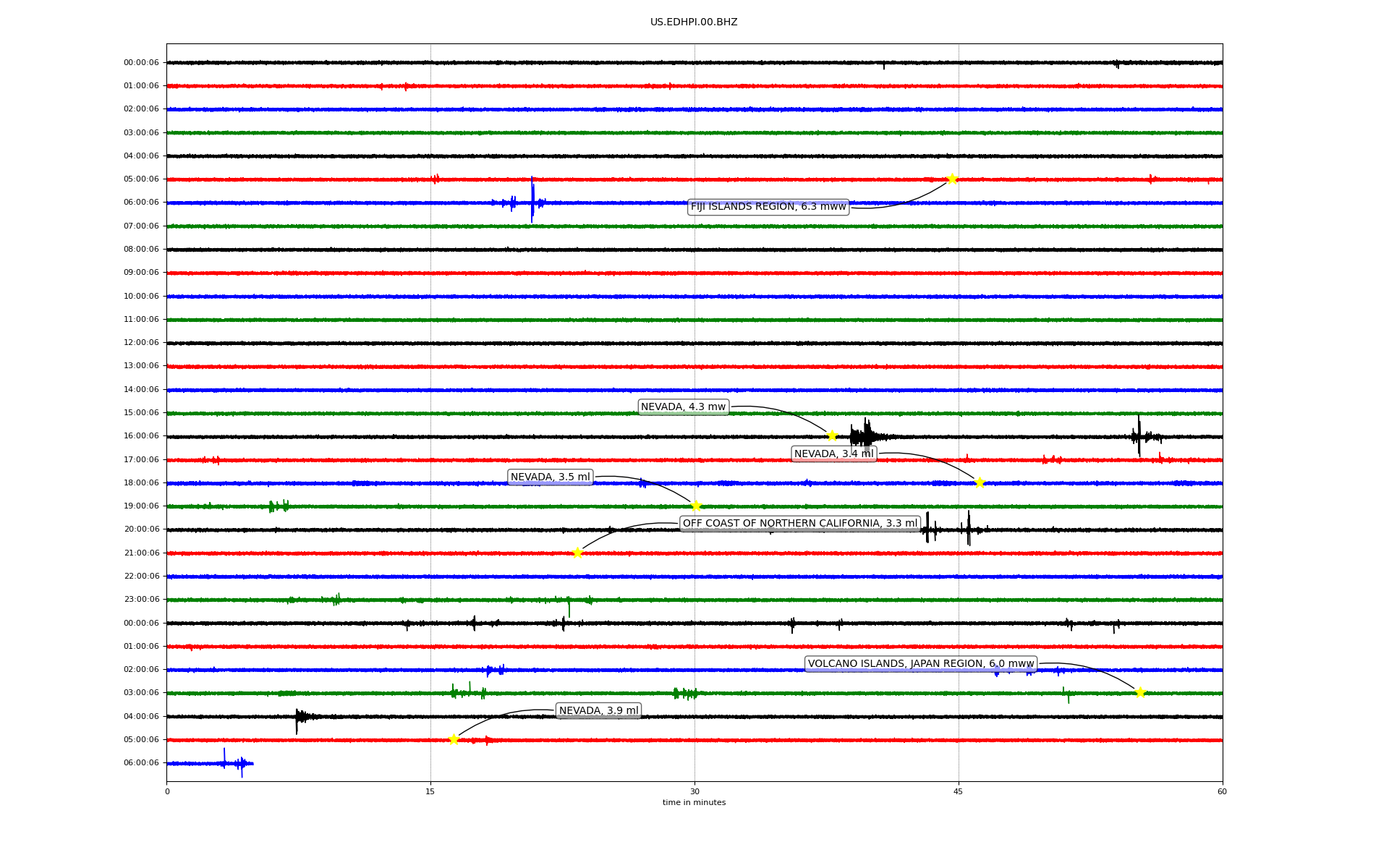Click the Nevada 3.9 ml star marker
Image resolution: width=1389 pixels, height=868 pixels.
454,739
